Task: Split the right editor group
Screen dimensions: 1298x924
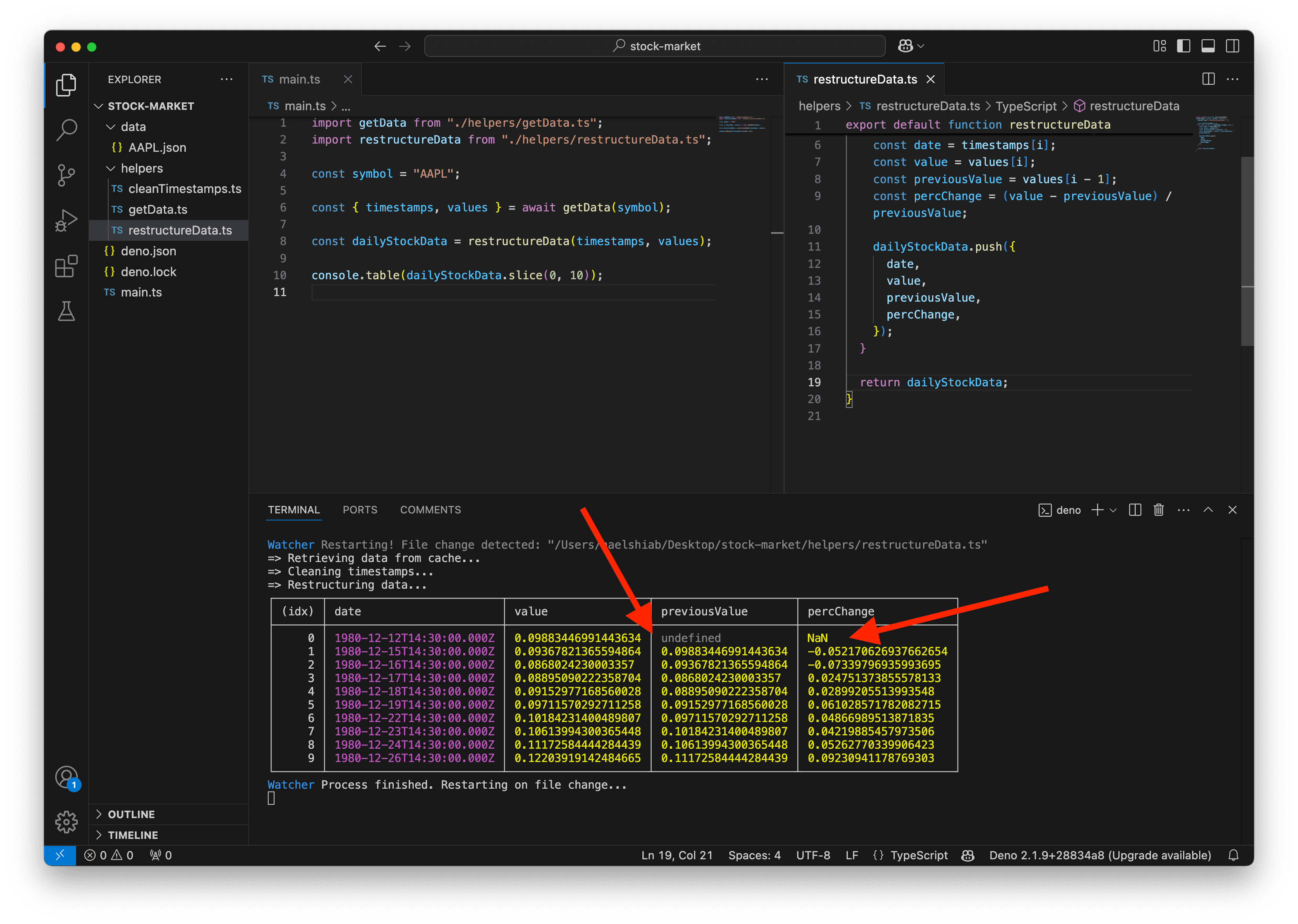Action: tap(1208, 79)
